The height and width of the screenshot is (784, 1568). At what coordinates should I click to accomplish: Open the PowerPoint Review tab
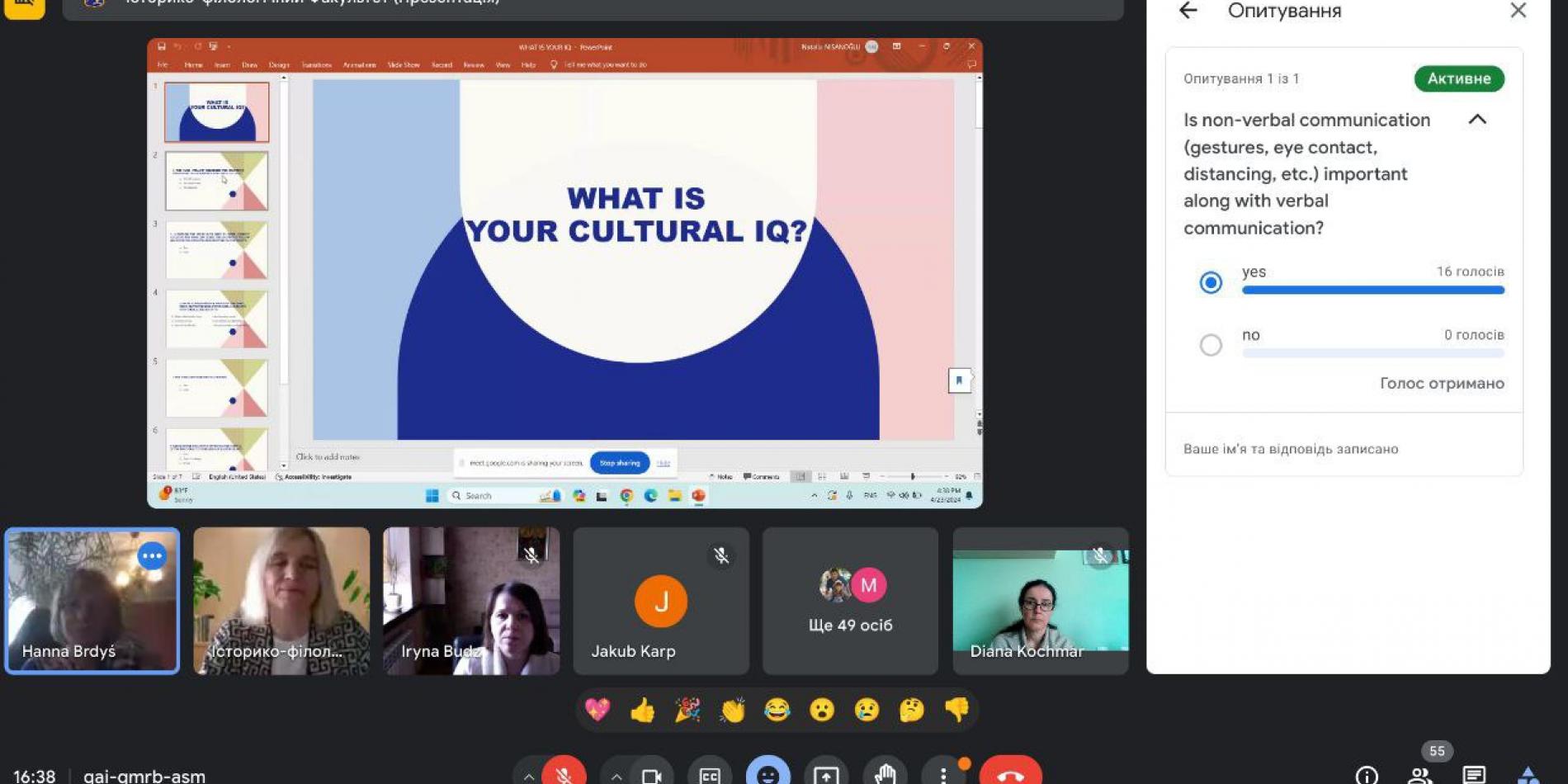474,64
